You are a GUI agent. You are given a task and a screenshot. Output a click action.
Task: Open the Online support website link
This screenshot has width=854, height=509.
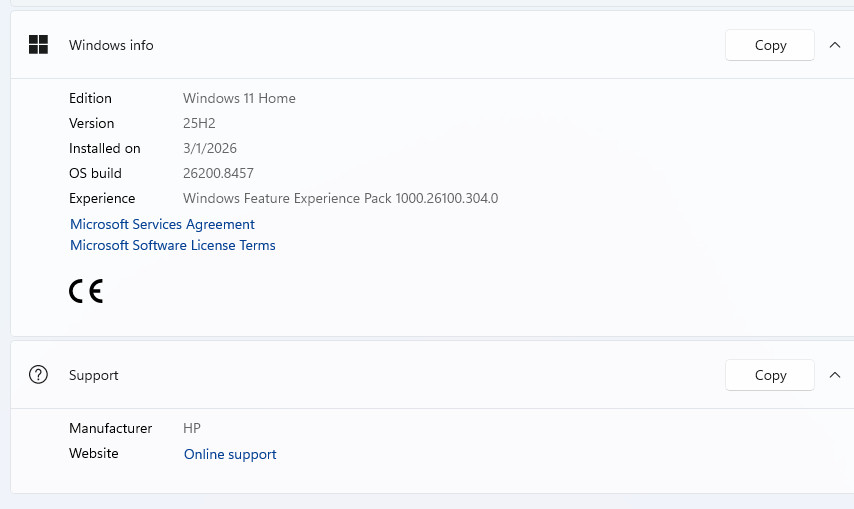pos(230,454)
